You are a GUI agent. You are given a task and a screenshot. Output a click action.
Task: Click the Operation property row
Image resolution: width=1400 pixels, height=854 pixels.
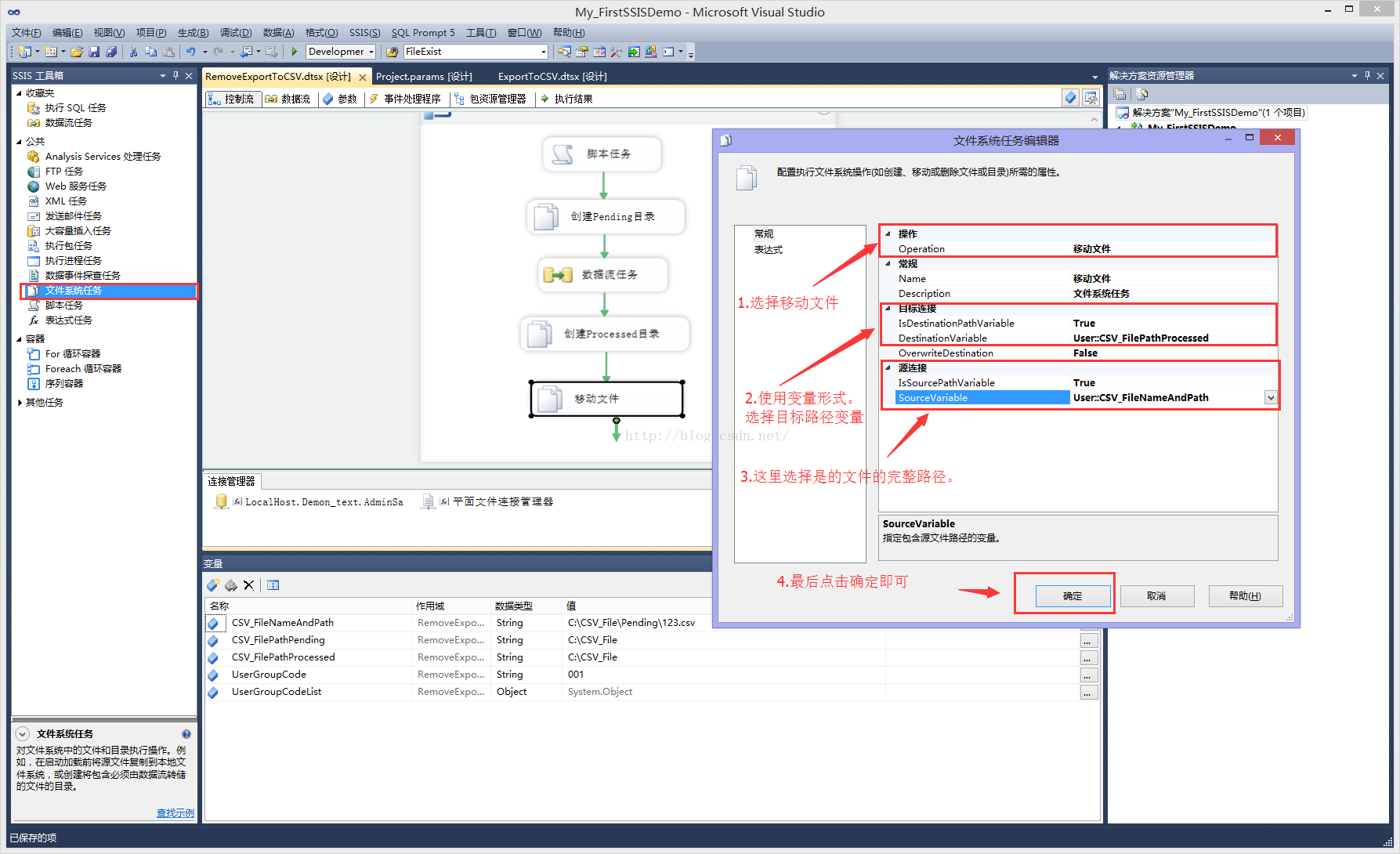coord(1078,249)
